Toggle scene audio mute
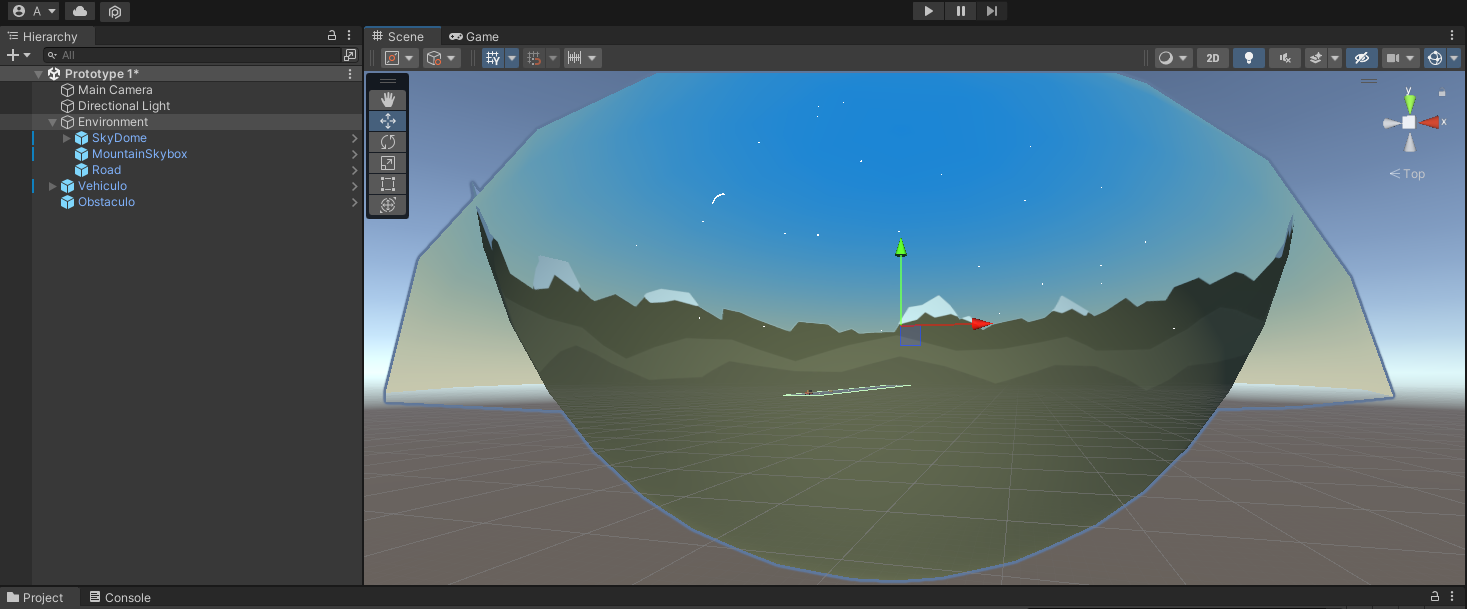 click(1285, 58)
